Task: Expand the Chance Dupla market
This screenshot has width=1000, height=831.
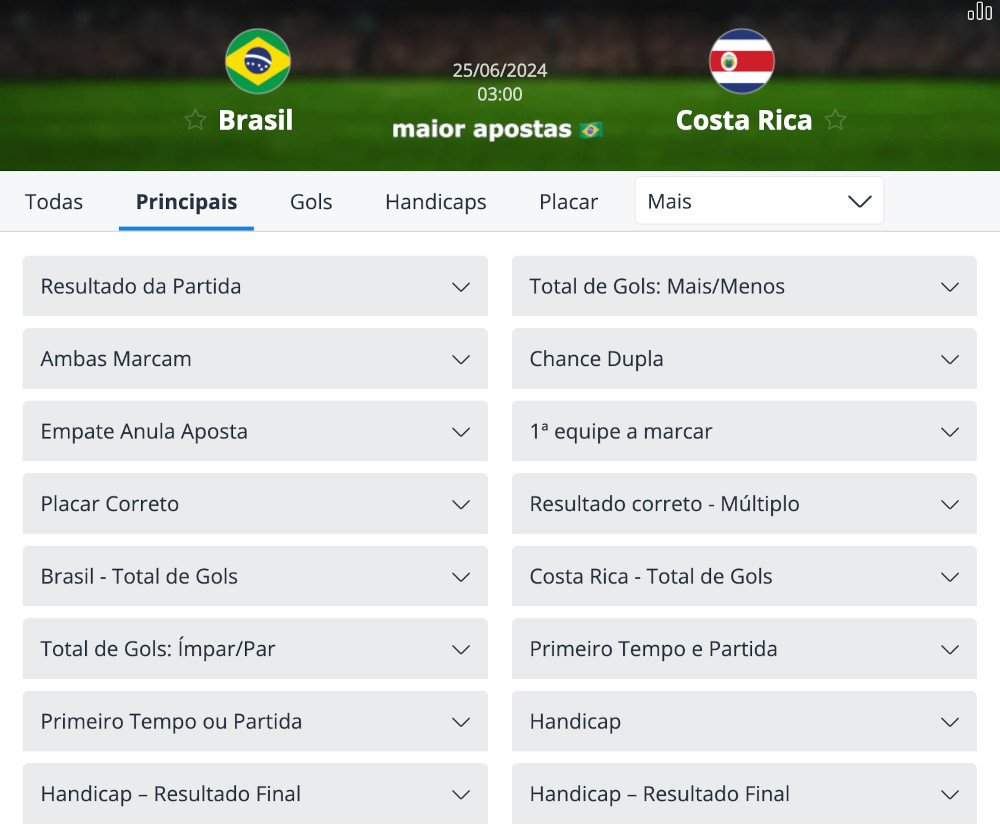Action: click(744, 359)
